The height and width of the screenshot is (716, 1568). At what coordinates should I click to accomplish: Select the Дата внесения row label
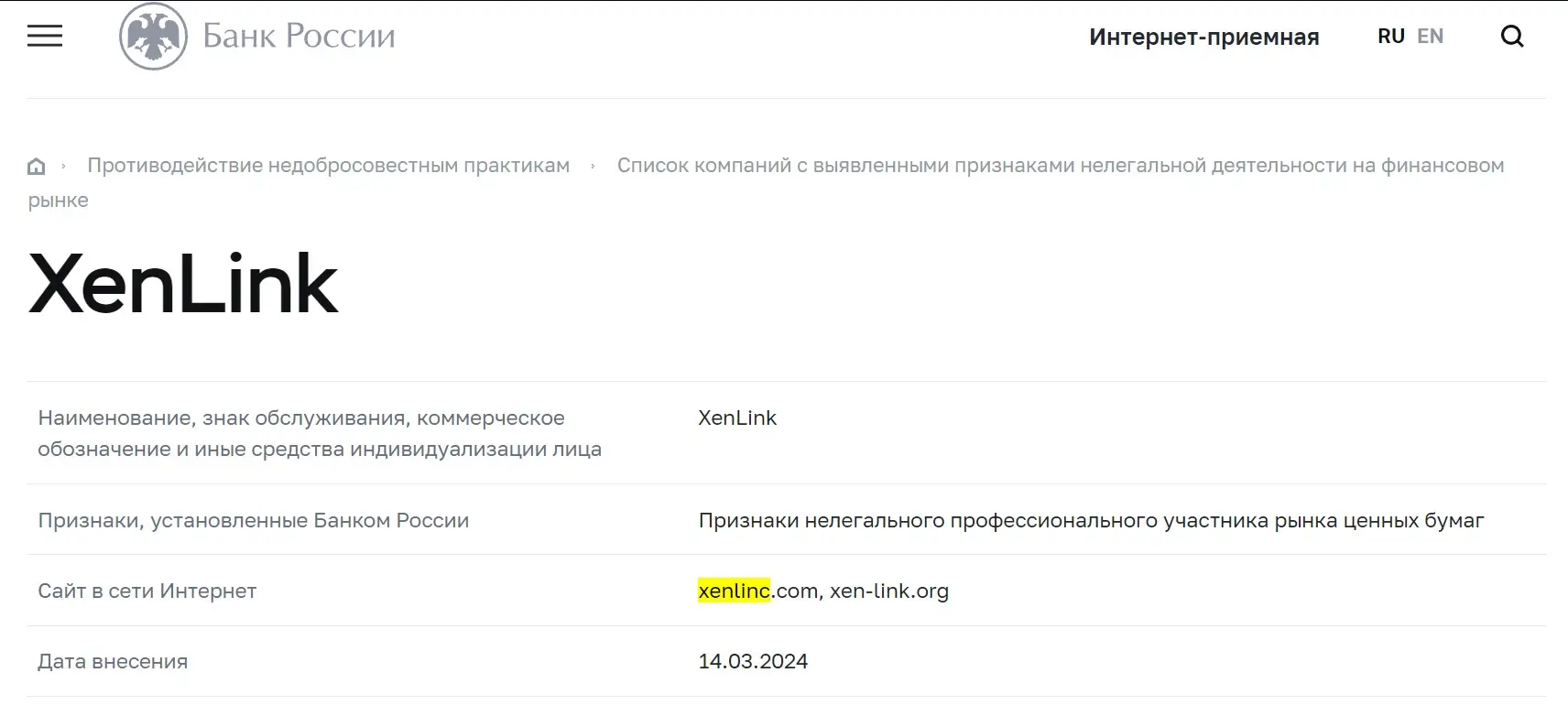point(113,660)
